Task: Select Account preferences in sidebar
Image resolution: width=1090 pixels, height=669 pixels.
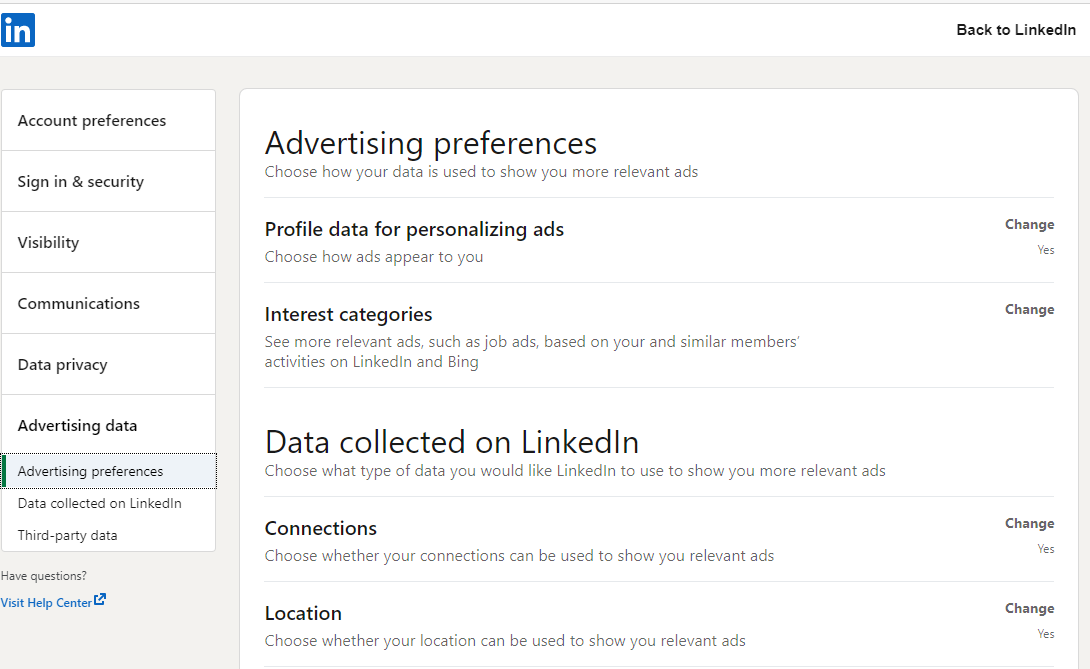Action: pos(91,120)
